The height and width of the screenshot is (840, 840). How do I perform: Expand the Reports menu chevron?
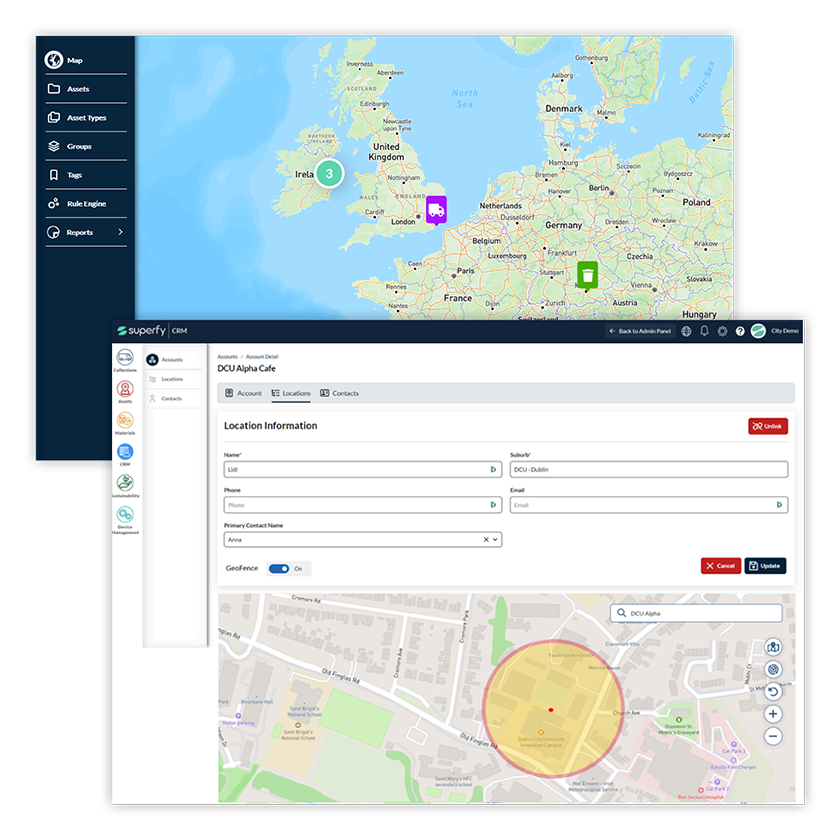[121, 232]
